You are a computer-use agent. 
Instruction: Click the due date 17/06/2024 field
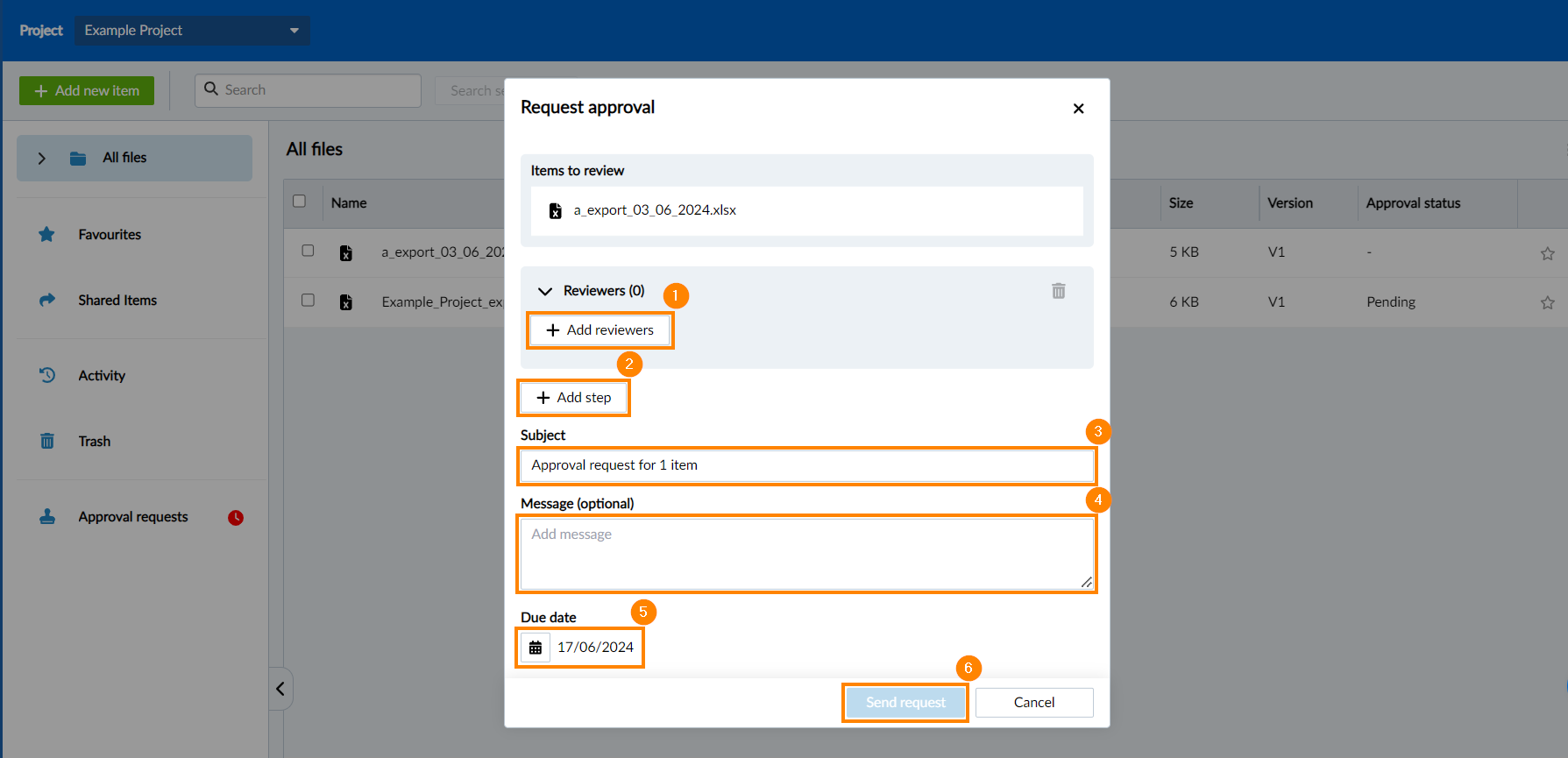[596, 648]
